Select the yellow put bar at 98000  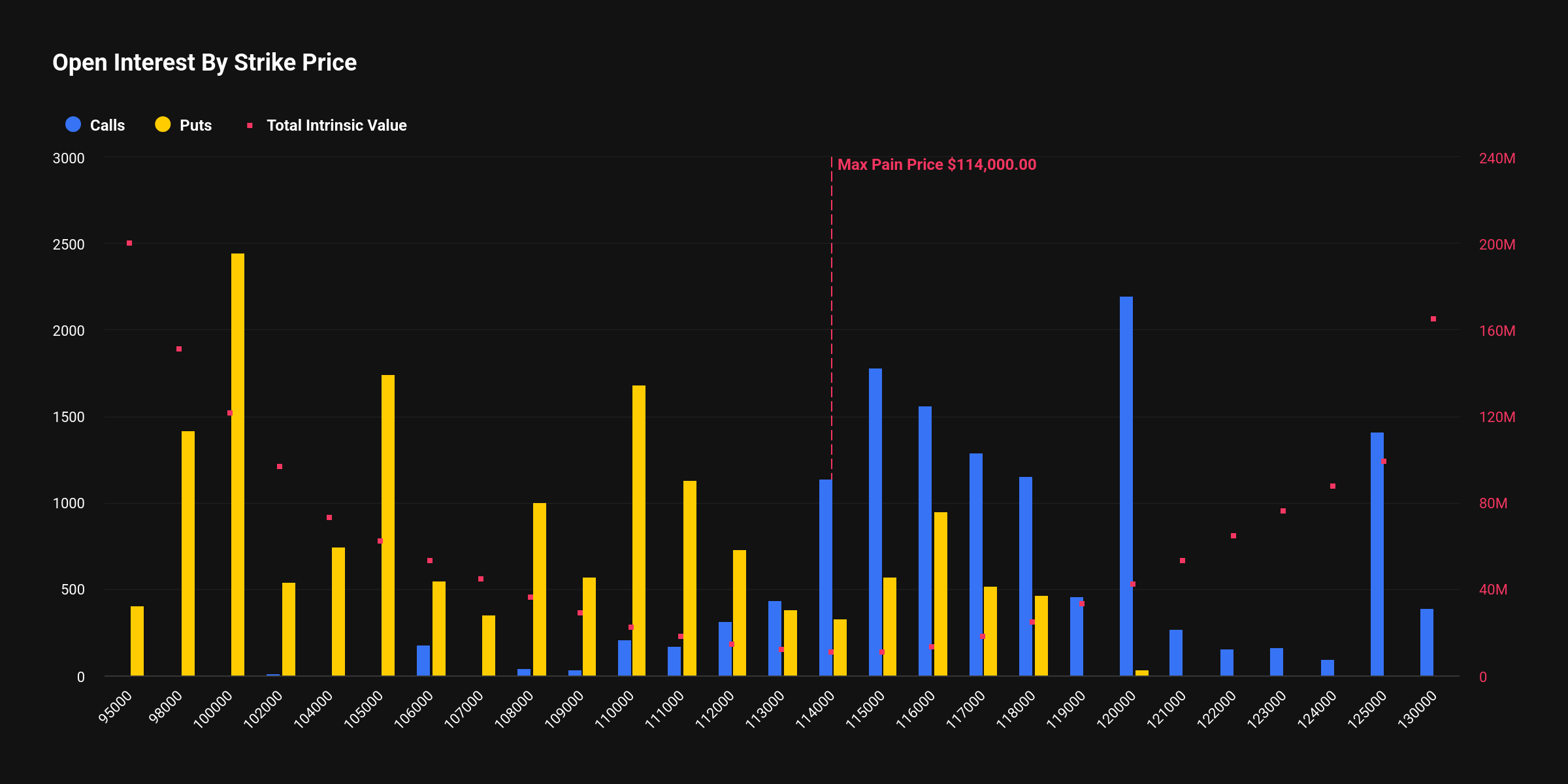coord(188,553)
